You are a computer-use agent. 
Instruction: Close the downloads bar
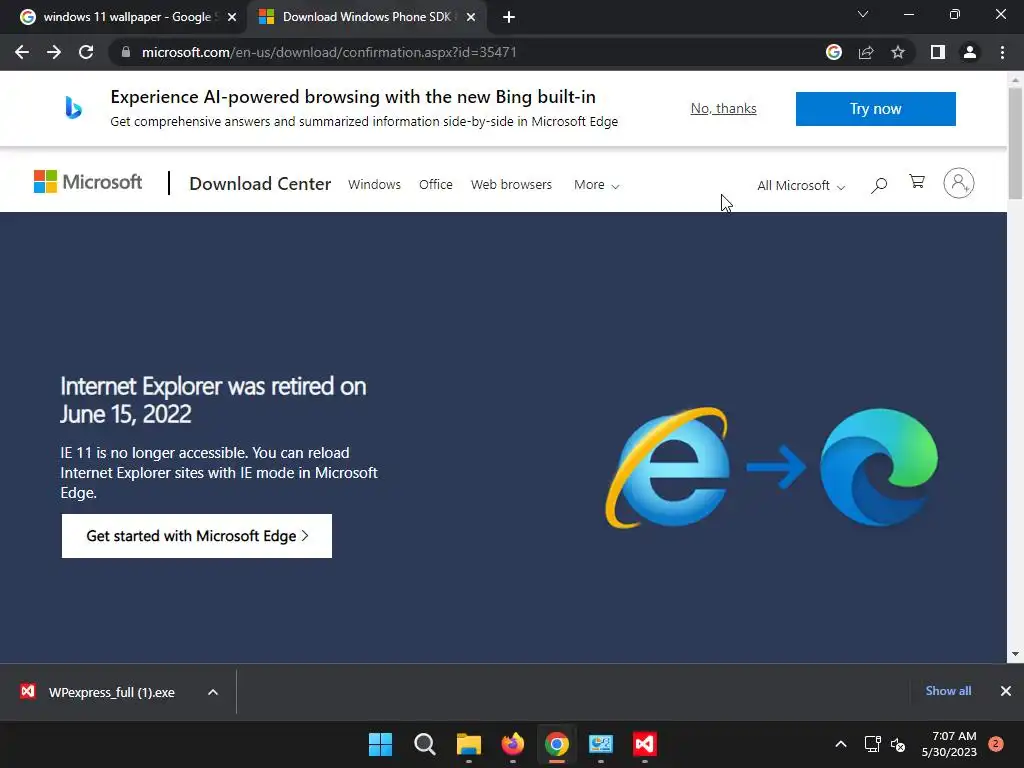pyautogui.click(x=1006, y=691)
